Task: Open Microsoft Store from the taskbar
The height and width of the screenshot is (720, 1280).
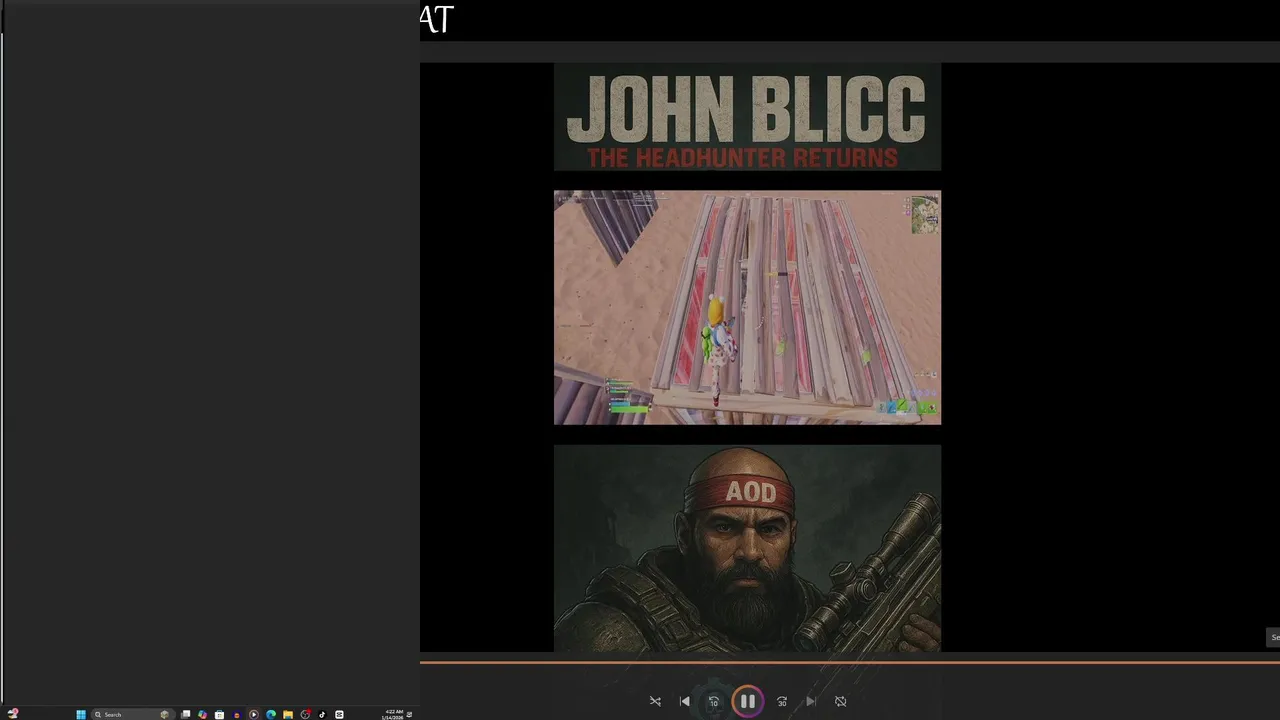Action: pyautogui.click(x=219, y=714)
